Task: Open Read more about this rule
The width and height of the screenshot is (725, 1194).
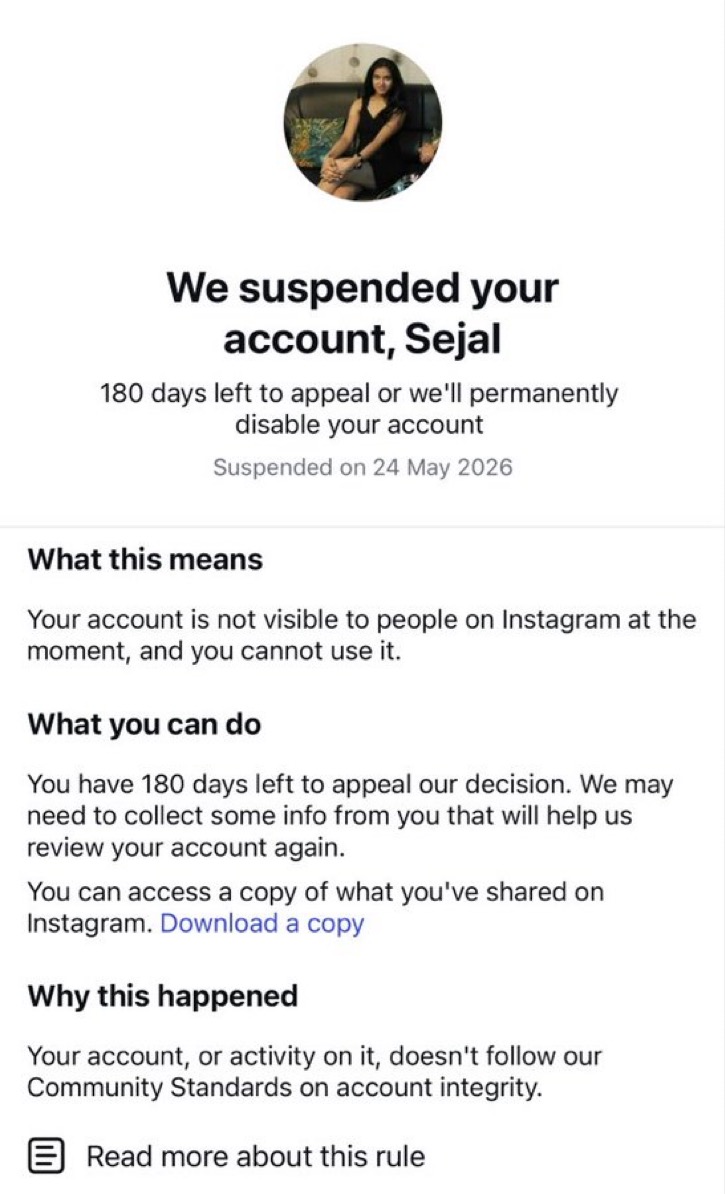Action: pos(256,1156)
